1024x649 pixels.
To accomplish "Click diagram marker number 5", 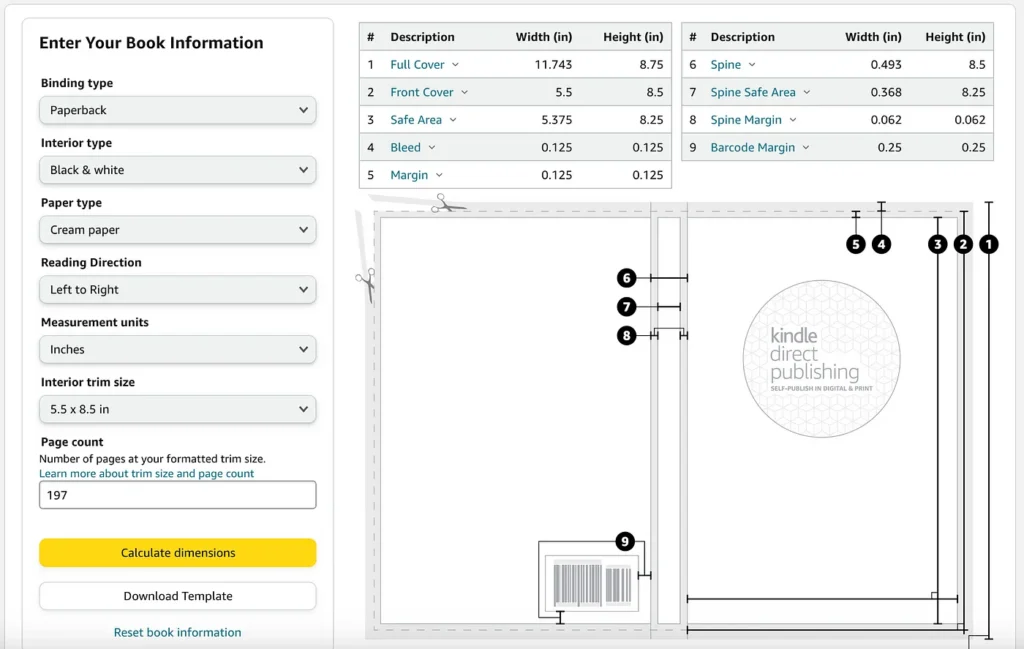I will pyautogui.click(x=856, y=244).
